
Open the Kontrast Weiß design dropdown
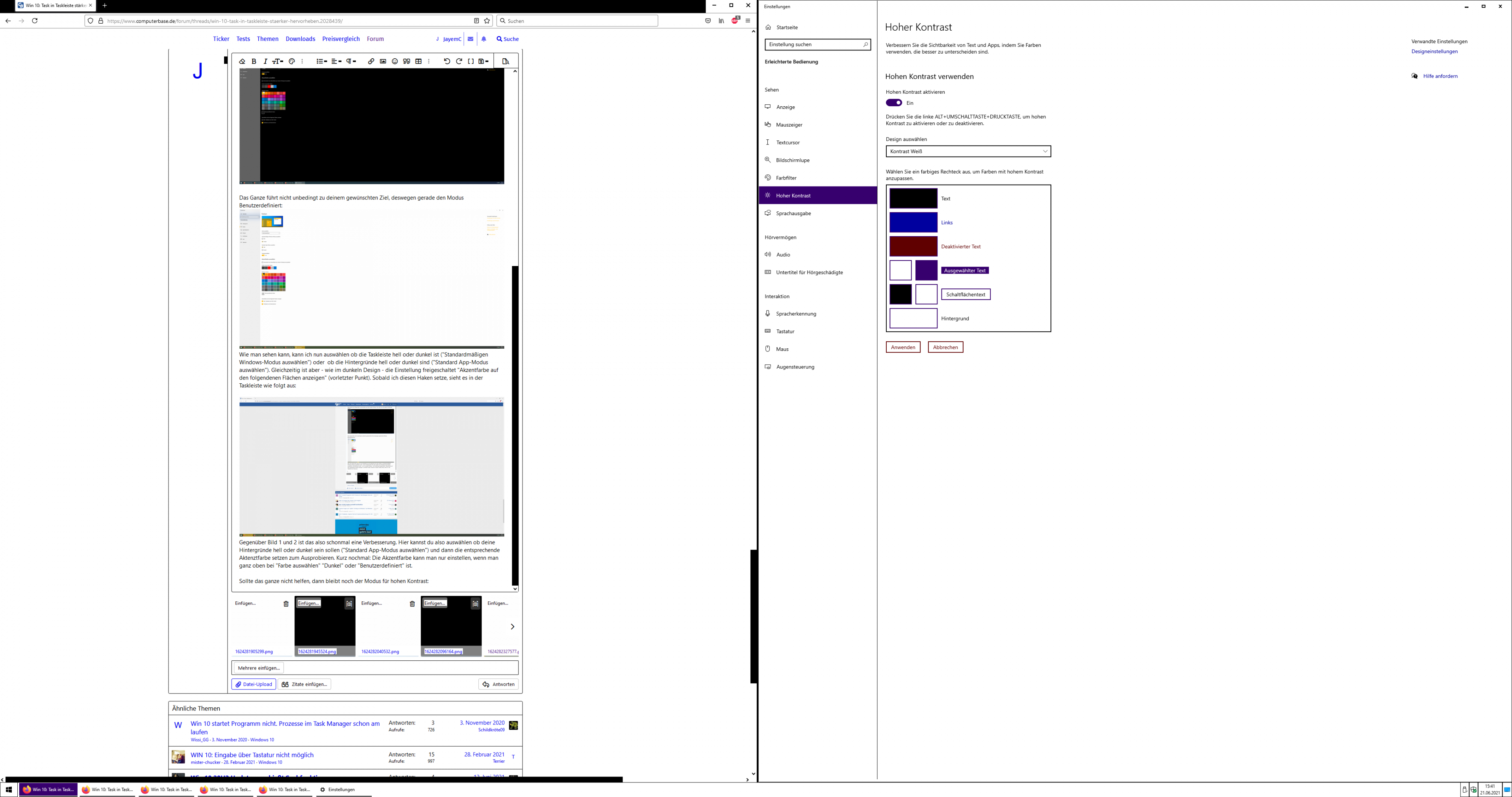point(968,152)
